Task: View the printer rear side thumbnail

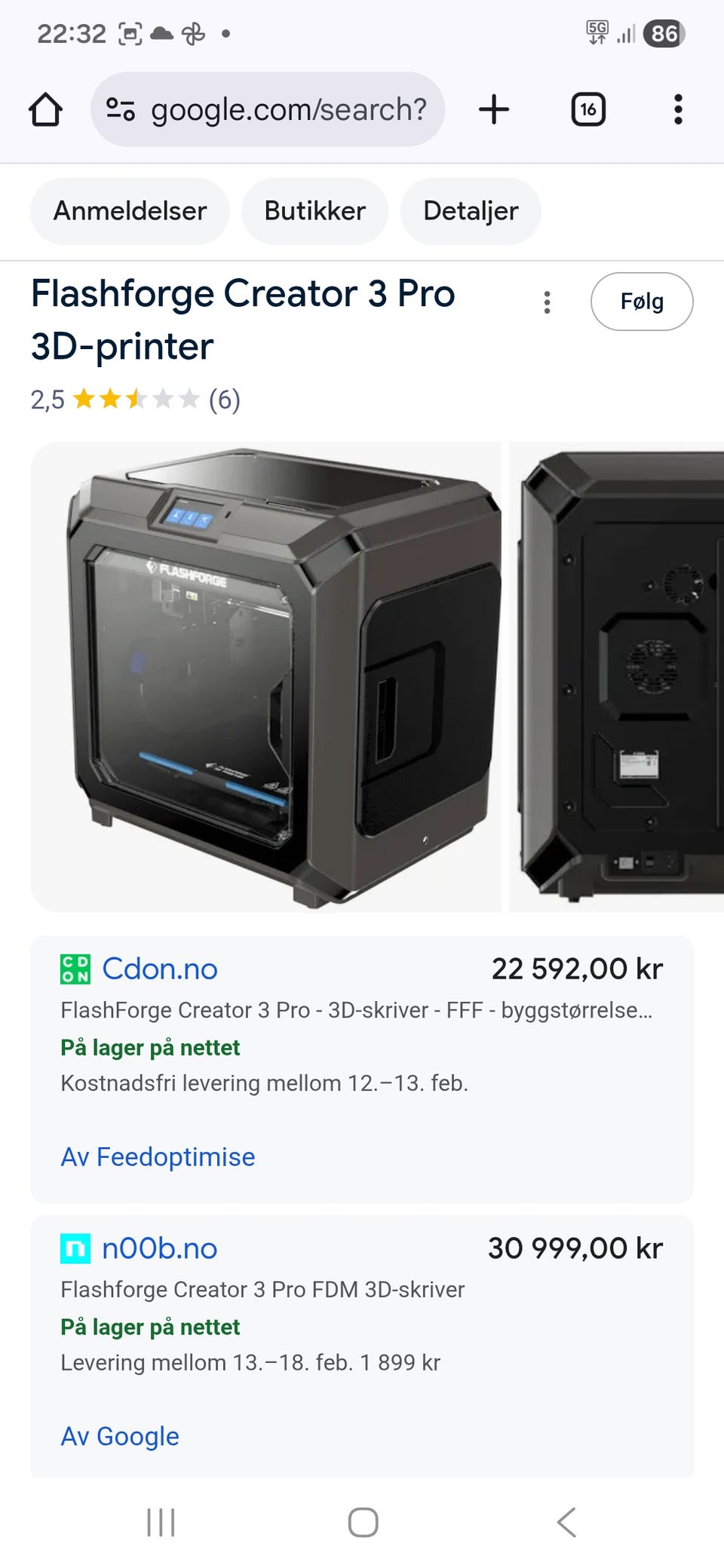Action: (617, 677)
